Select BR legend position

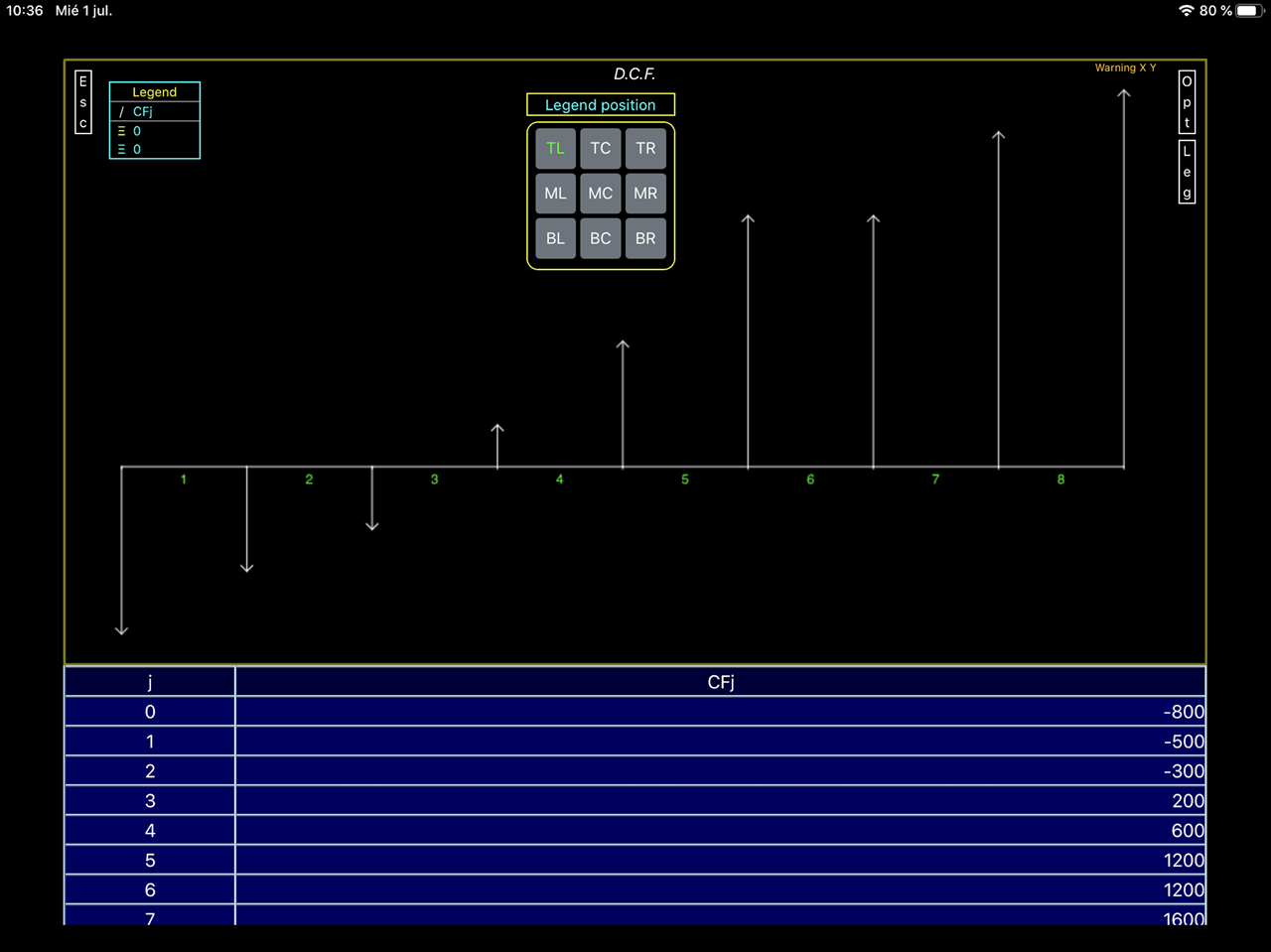coord(645,238)
